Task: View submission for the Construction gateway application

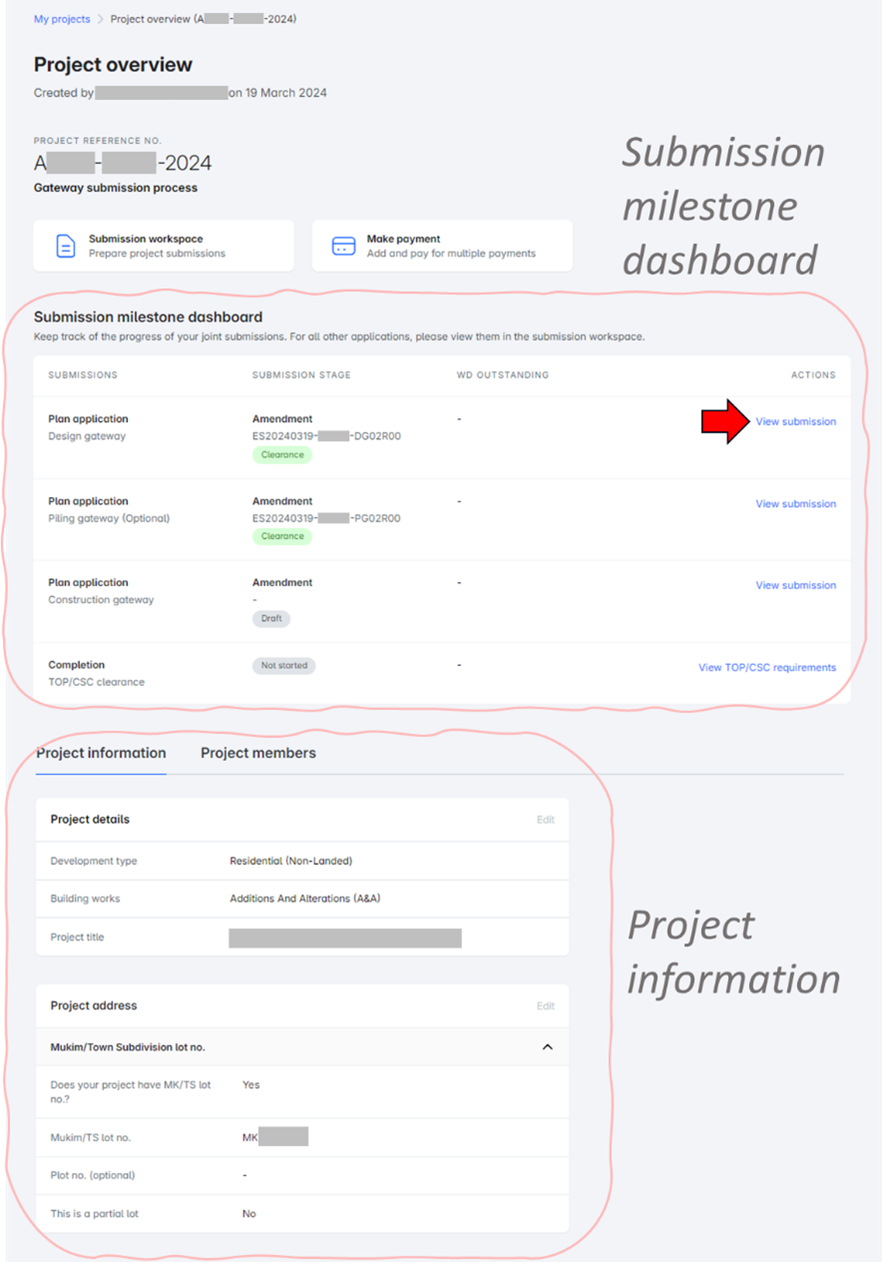Action: click(795, 585)
